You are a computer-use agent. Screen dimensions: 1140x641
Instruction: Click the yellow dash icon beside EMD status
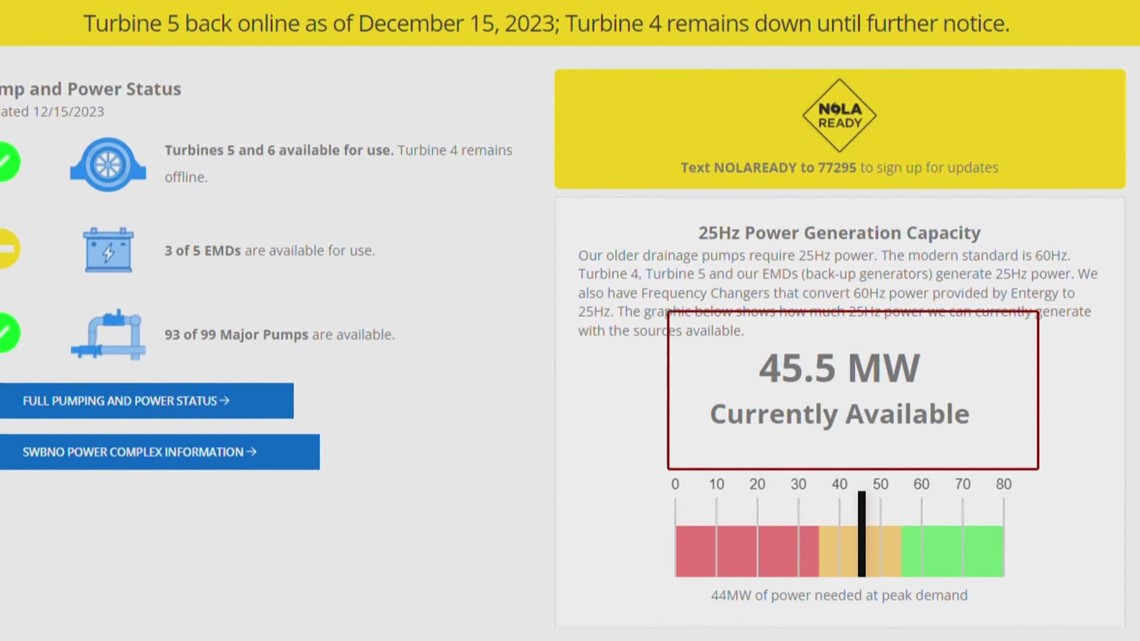[x=5, y=249]
